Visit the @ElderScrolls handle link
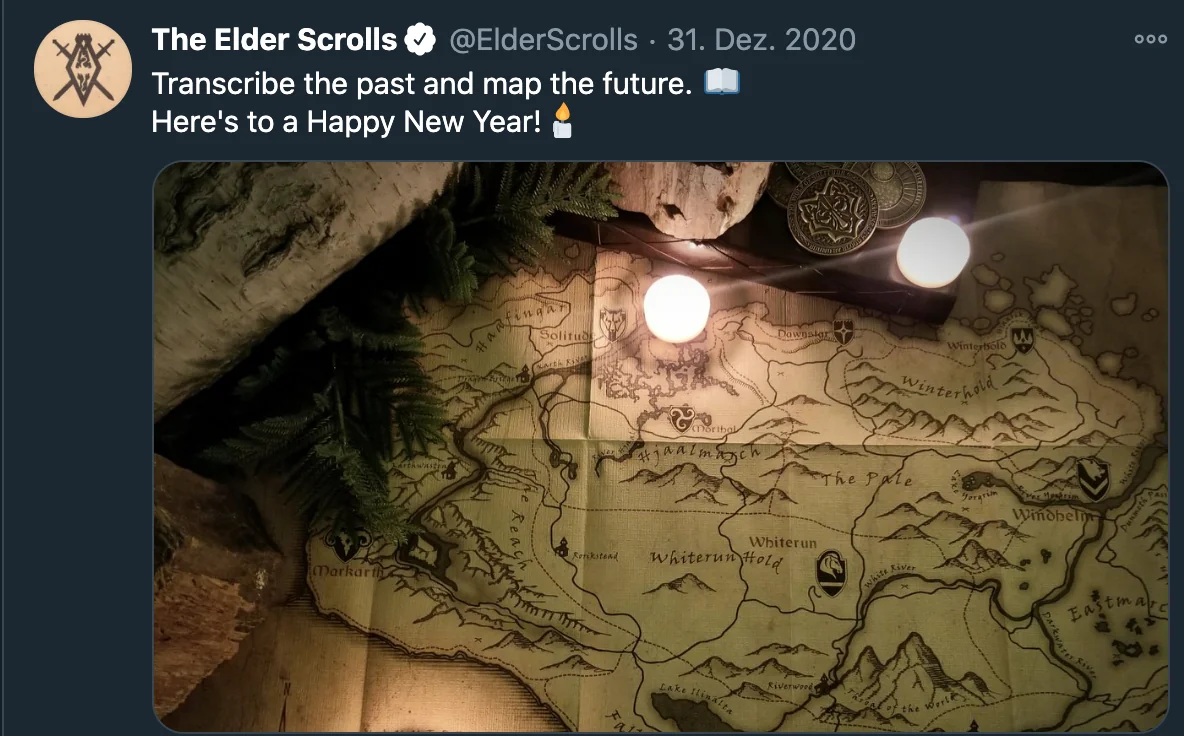Screen dimensions: 1184x736 pyautogui.click(x=543, y=39)
